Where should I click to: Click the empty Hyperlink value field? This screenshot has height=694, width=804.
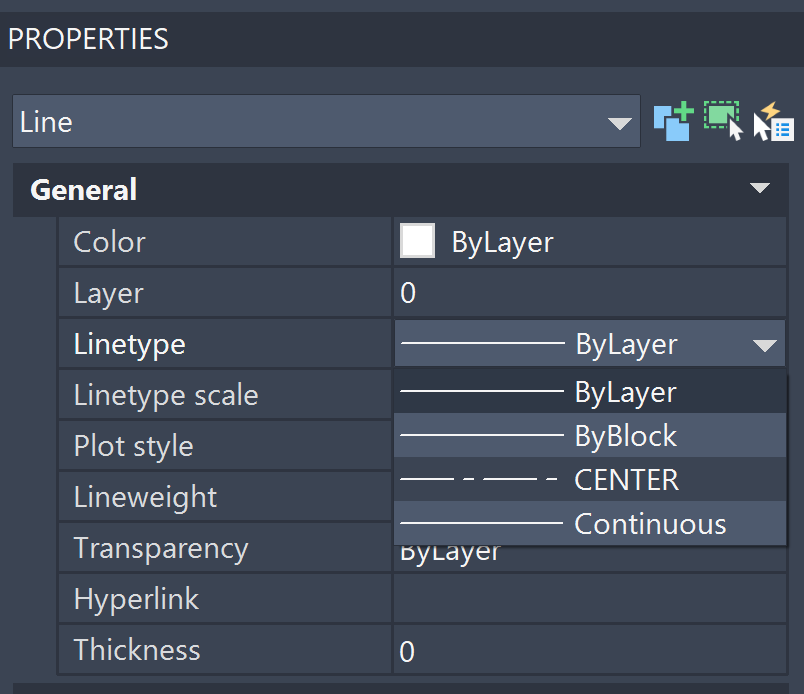(x=590, y=599)
